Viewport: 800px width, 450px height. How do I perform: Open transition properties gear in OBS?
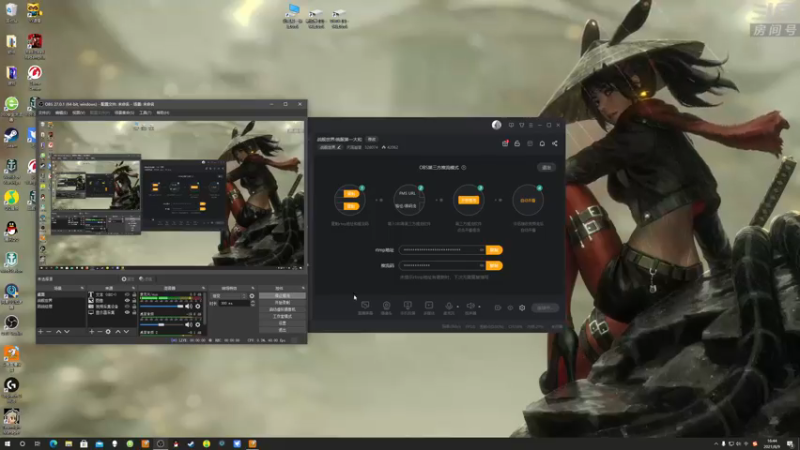(x=252, y=296)
